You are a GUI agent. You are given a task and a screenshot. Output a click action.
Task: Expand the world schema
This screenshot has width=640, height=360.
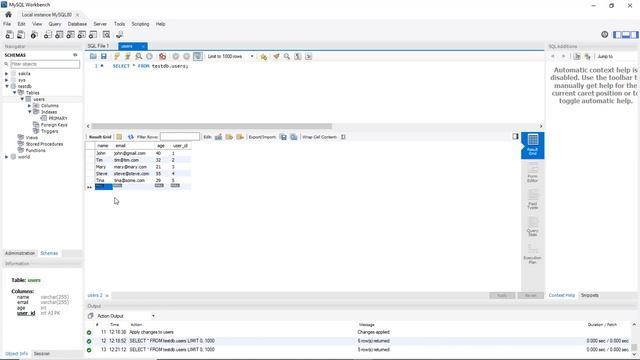pos(7,157)
